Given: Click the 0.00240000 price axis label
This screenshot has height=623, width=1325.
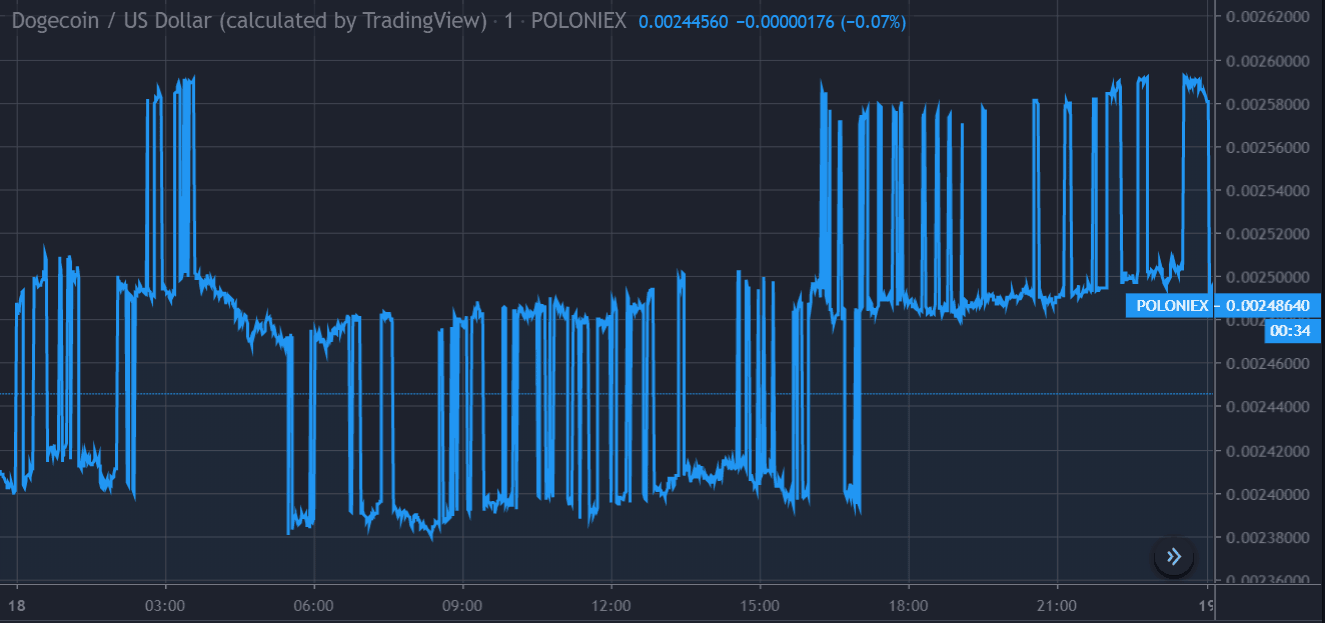Looking at the screenshot, I should (1267, 494).
